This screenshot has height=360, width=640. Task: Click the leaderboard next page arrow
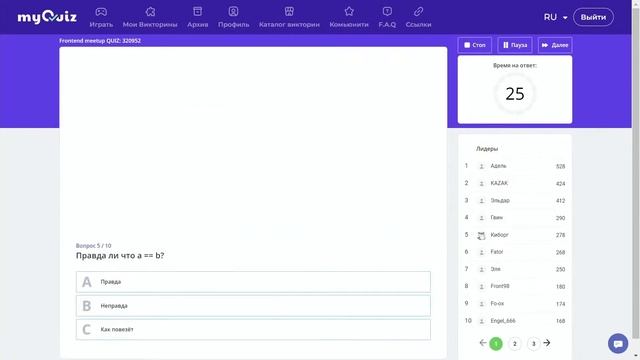pos(547,343)
